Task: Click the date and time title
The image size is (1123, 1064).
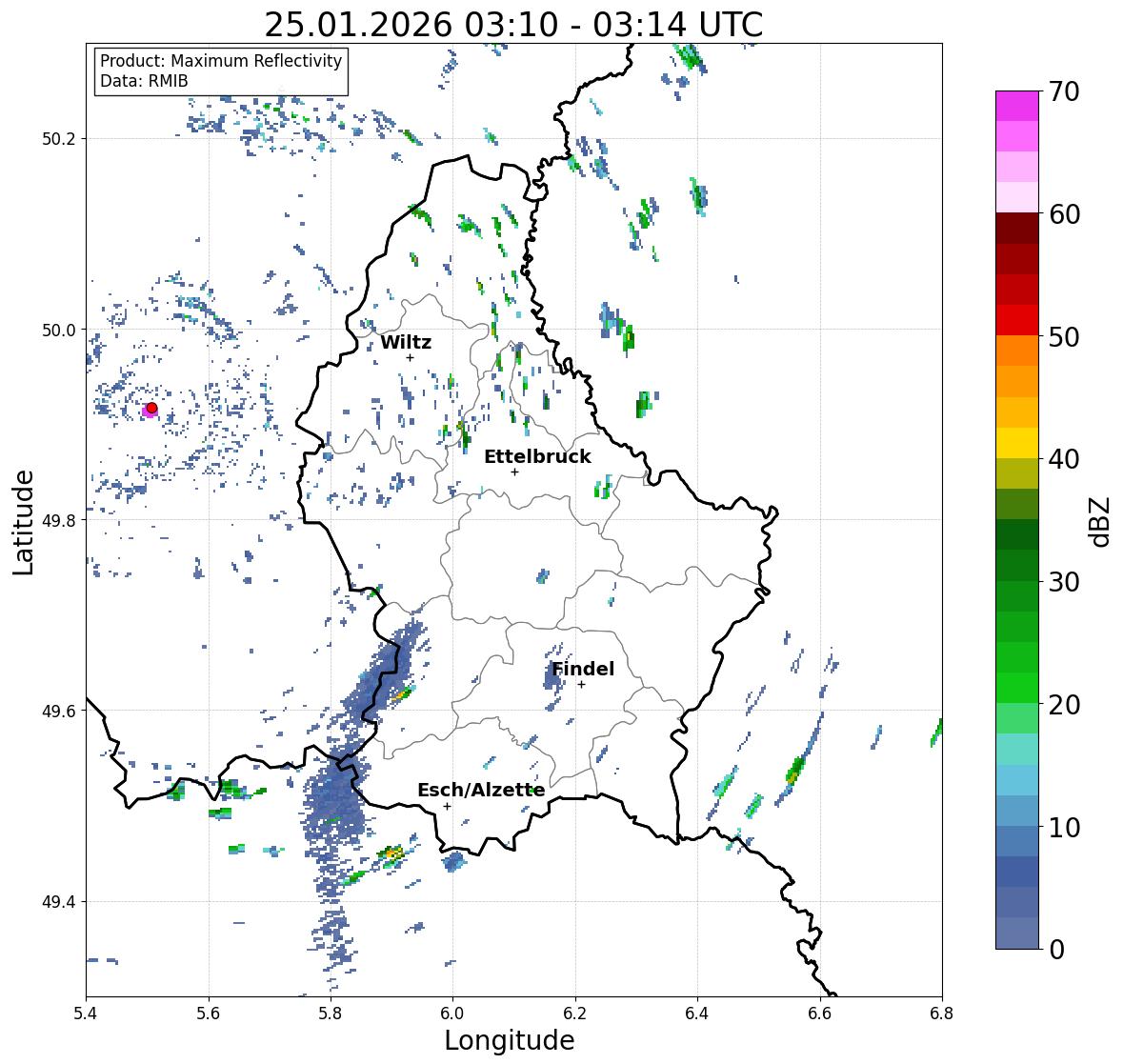Action: point(513,25)
